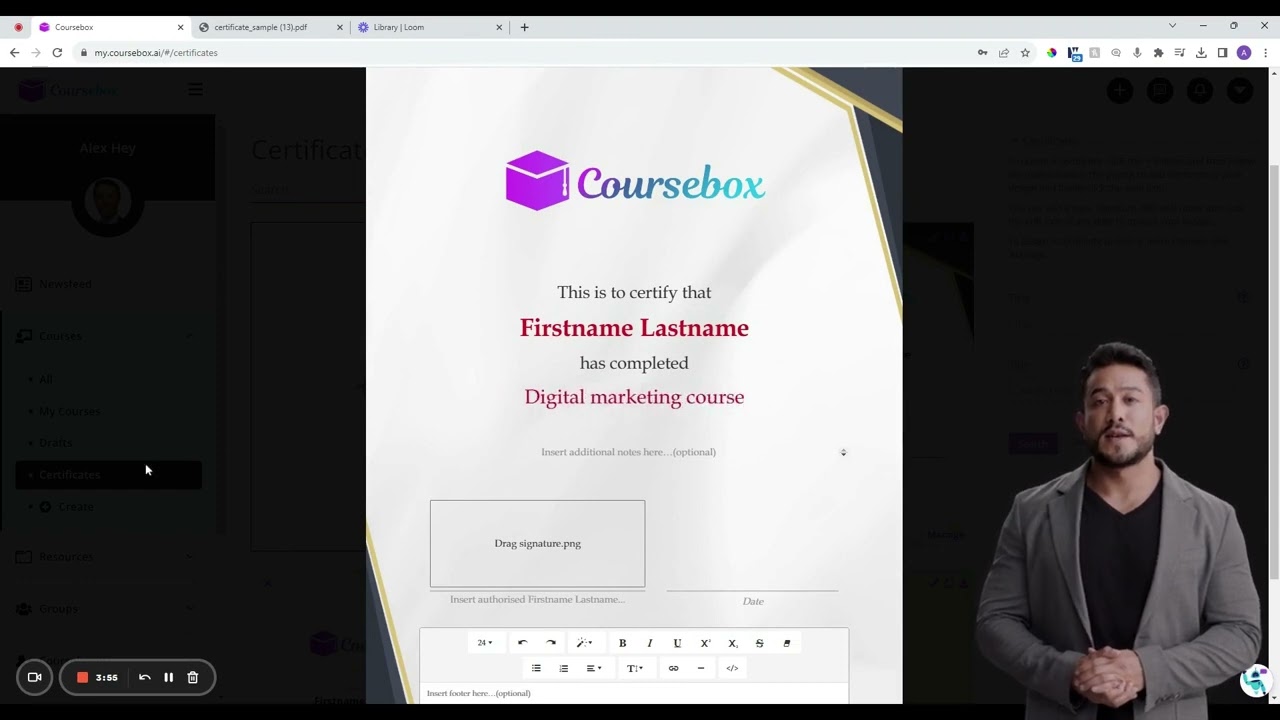The width and height of the screenshot is (1280, 720).
Task: Click the notes field resize handle icon
Action: coord(843,452)
